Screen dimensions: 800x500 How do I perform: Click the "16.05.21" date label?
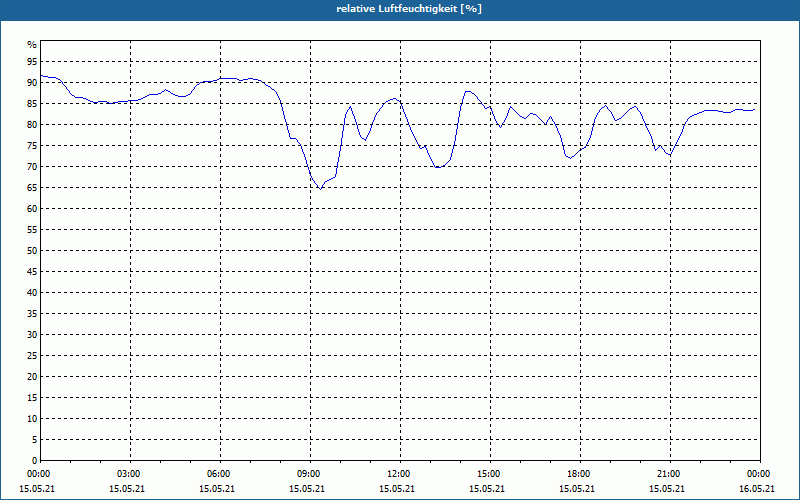click(x=757, y=489)
